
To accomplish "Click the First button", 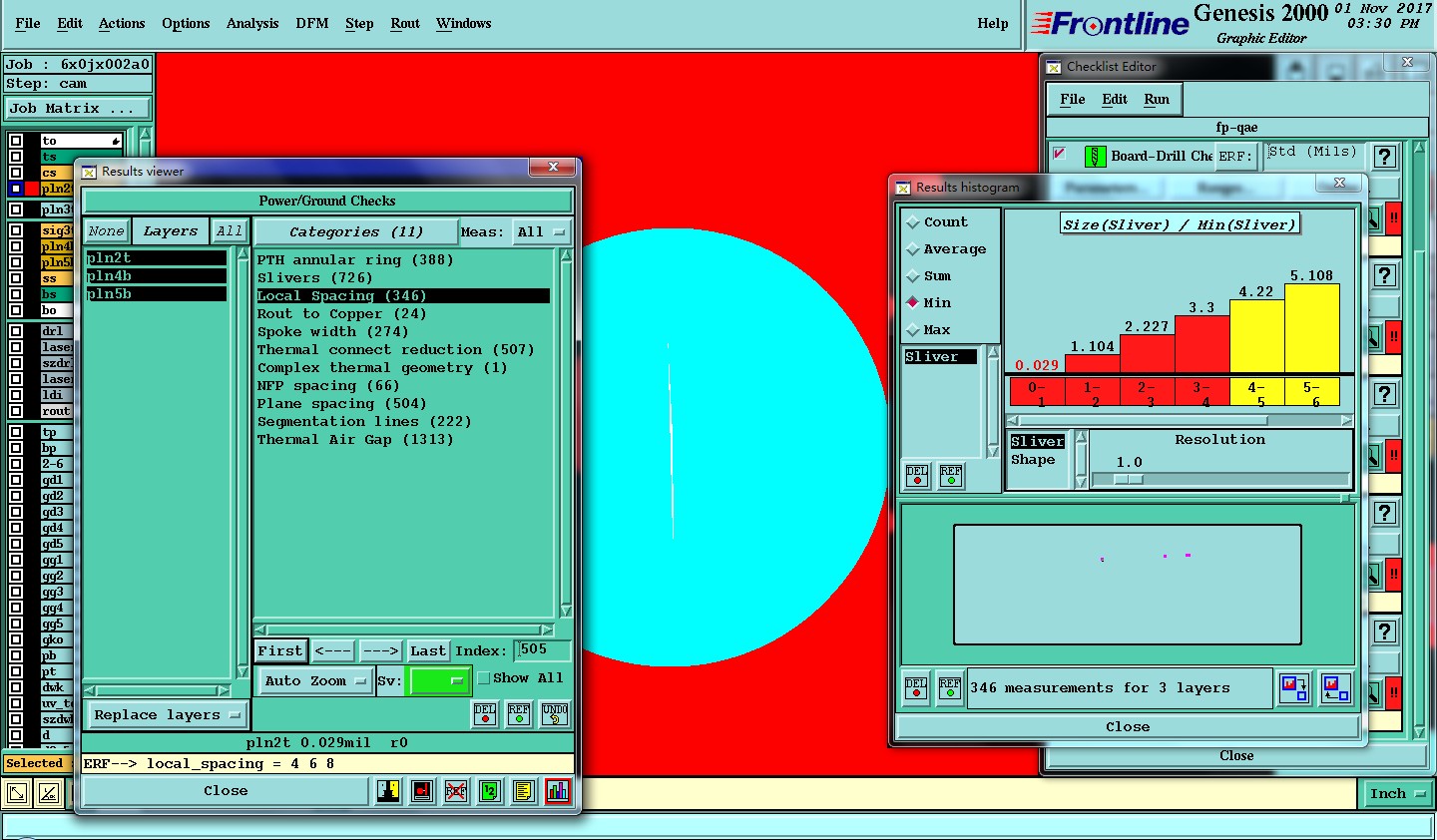I will [x=280, y=651].
